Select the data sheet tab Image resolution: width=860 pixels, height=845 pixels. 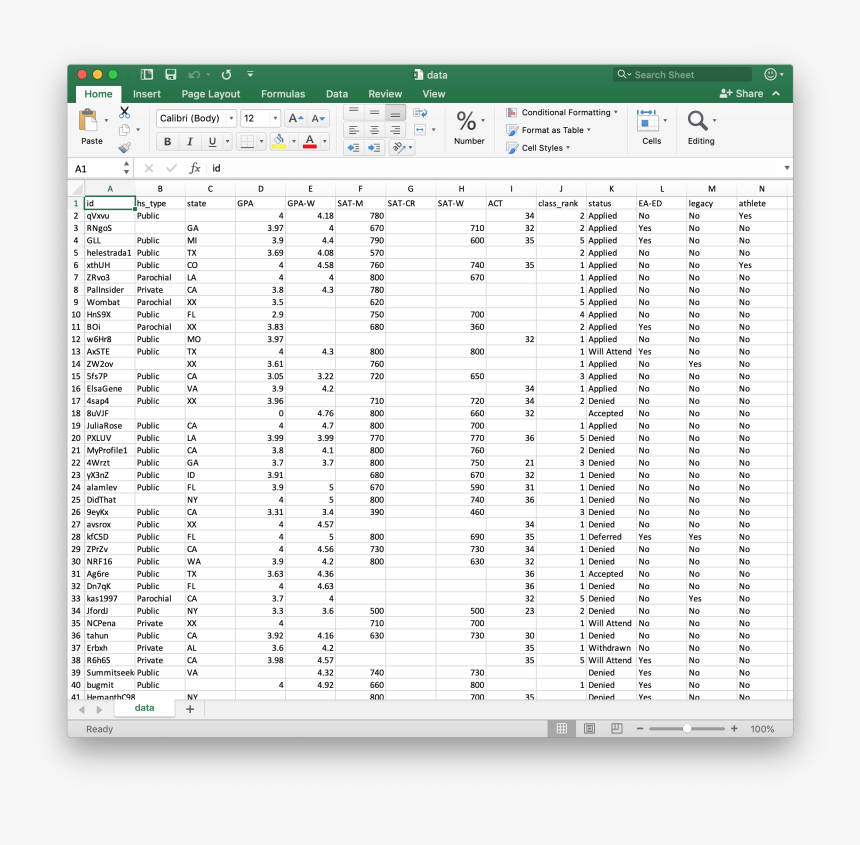pos(144,708)
